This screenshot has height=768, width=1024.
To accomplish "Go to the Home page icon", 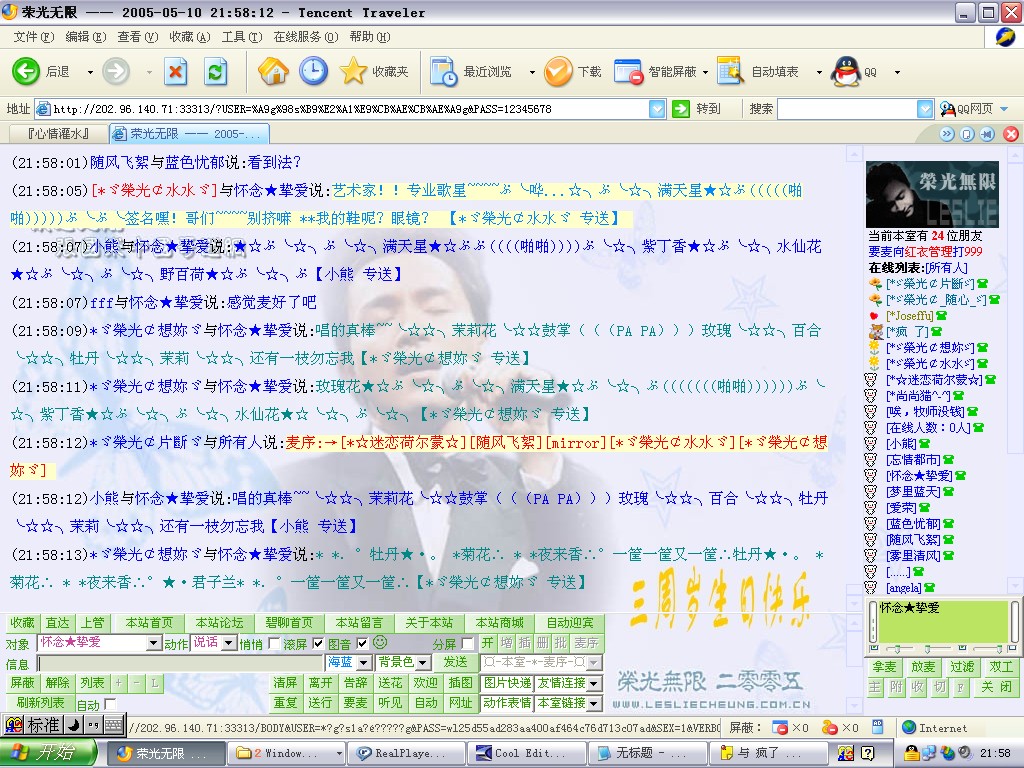I will [x=273, y=71].
